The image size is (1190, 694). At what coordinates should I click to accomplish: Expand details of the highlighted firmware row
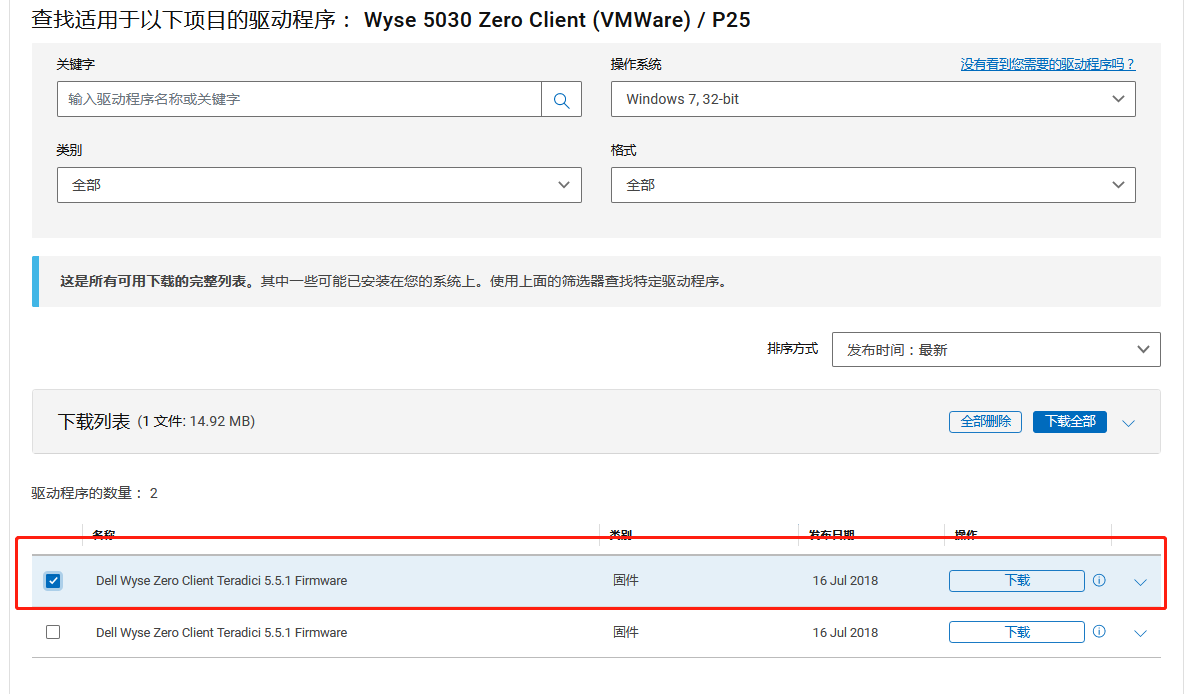[1140, 580]
